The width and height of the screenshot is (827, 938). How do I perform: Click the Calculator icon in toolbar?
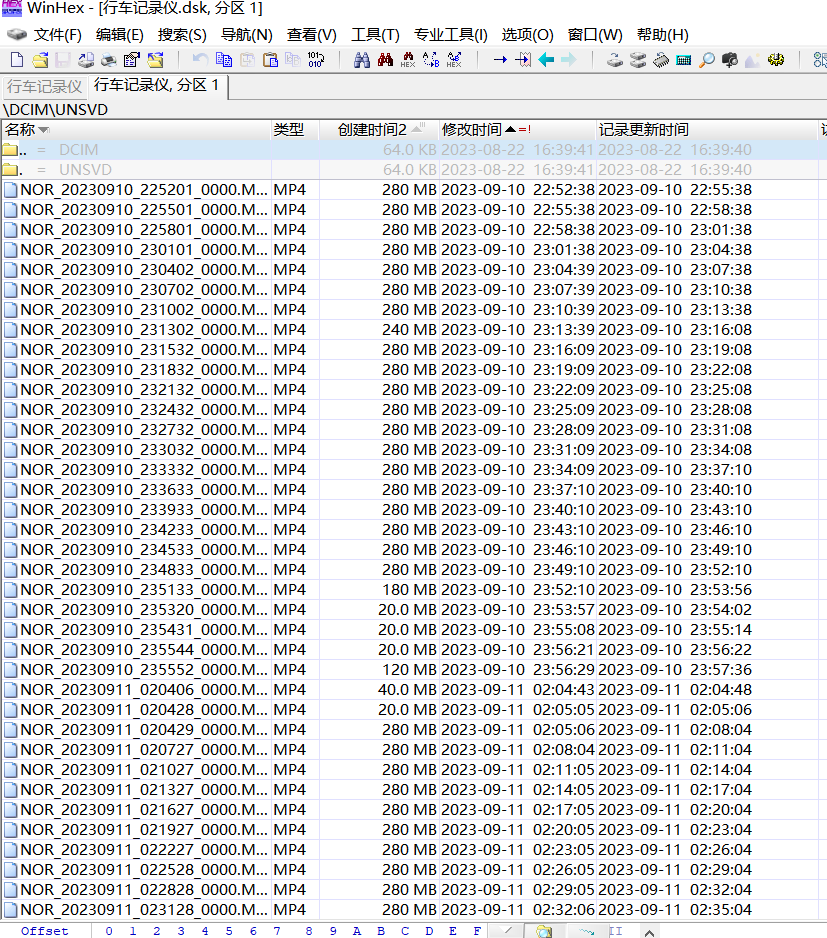pyautogui.click(x=683, y=60)
